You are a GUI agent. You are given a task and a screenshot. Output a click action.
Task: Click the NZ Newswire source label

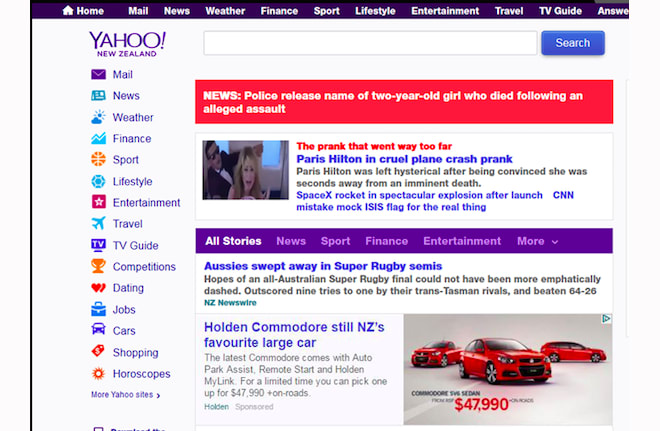230,303
